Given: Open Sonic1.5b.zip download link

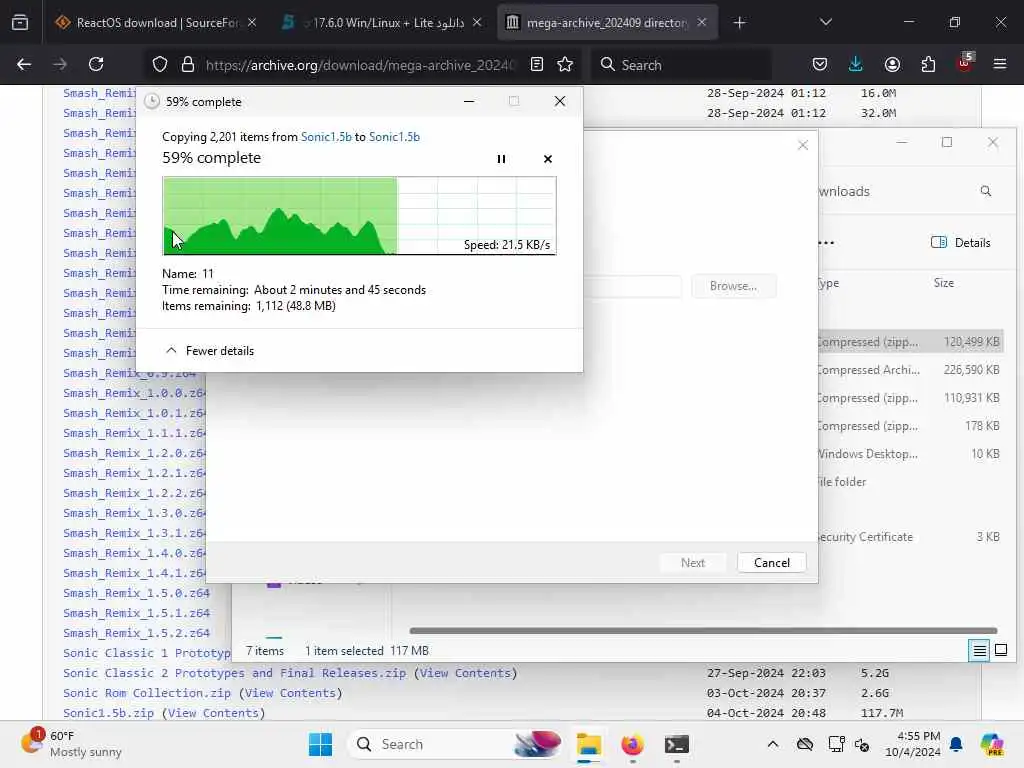Looking at the screenshot, I should [108, 713].
